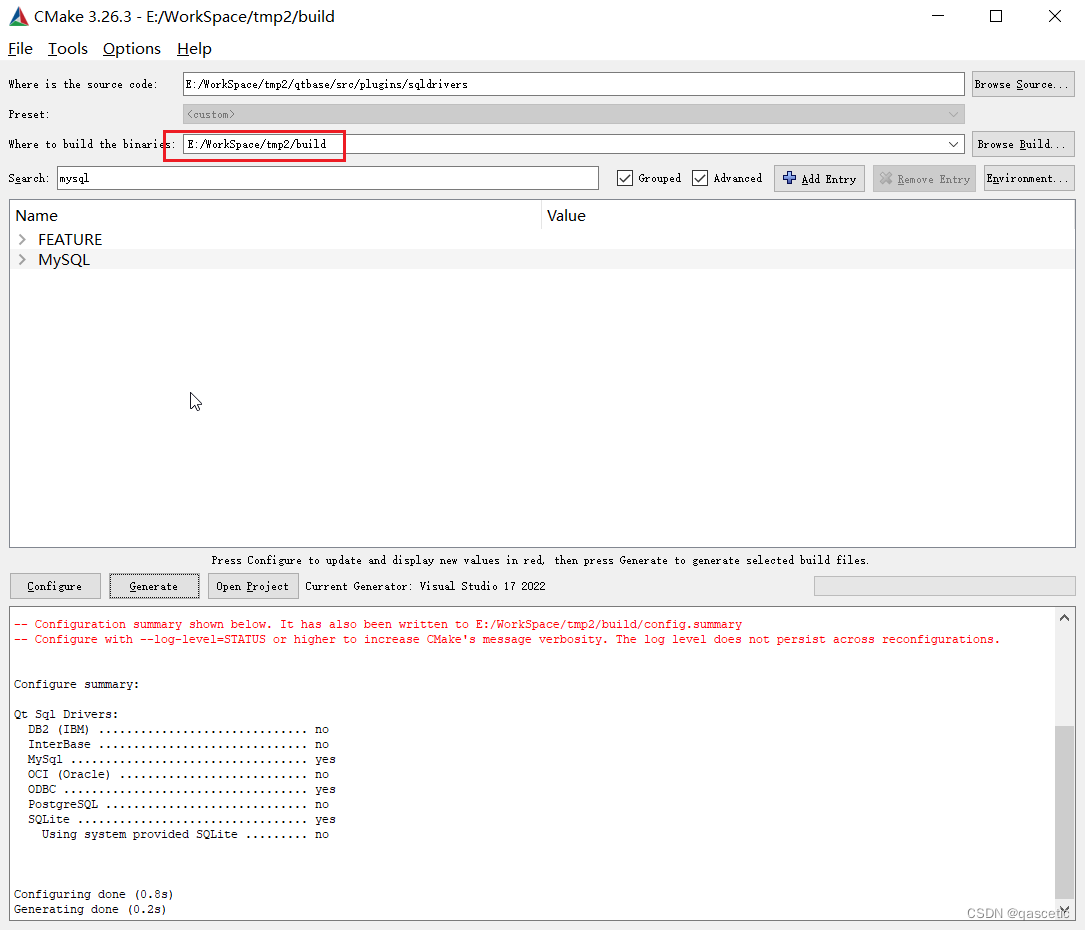Open the Preset custom dropdown
Image resolution: width=1085 pixels, height=930 pixels.
574,114
